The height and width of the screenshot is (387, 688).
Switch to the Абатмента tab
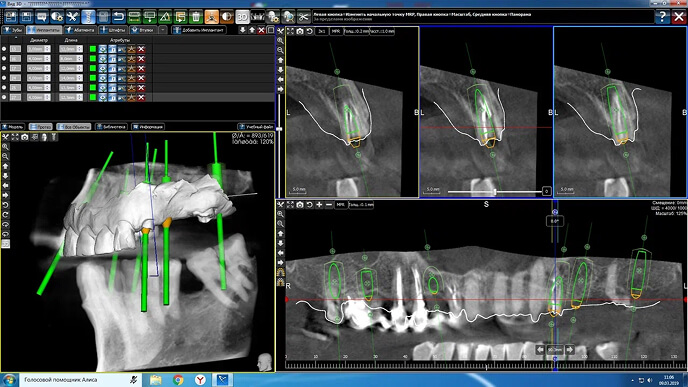[80, 30]
